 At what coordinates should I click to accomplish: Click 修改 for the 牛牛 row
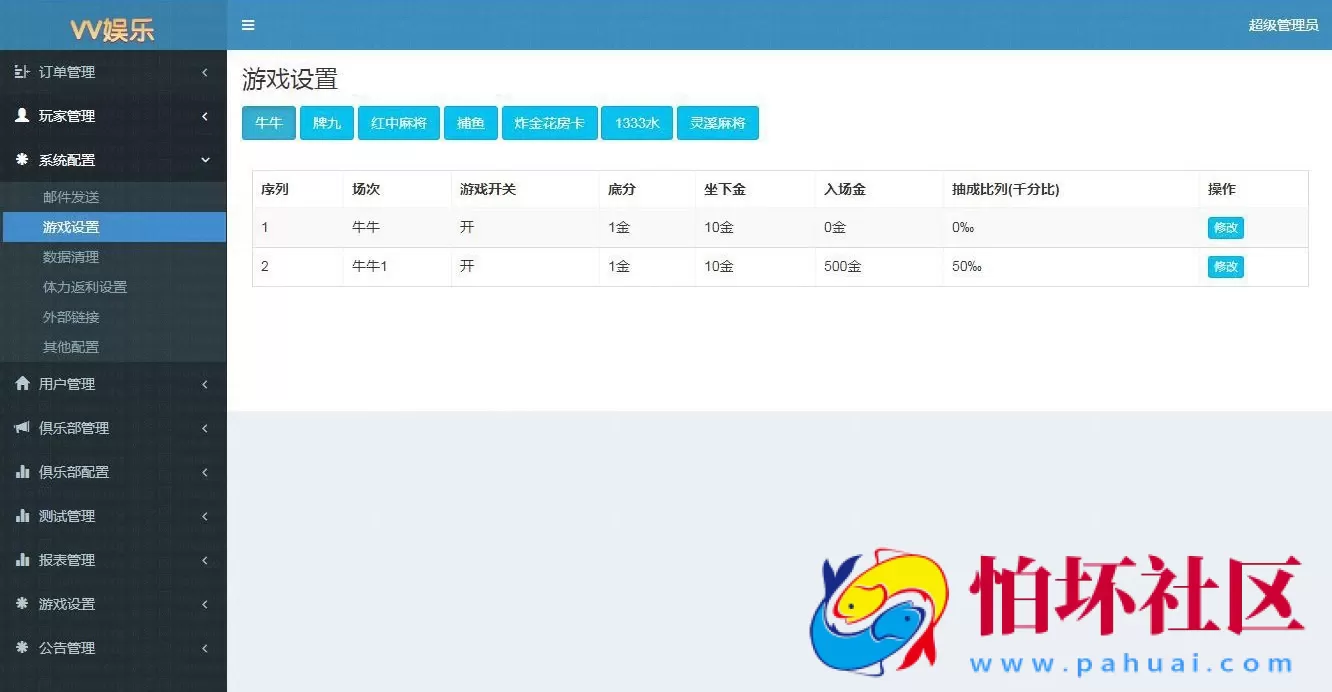(1224, 227)
